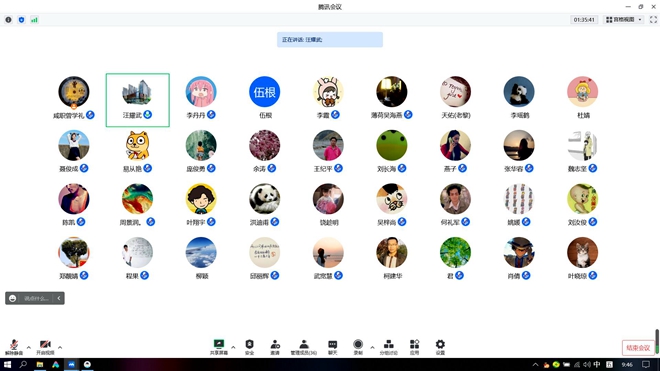Click the red end meeting button
Viewport: 660px width, 371px height.
click(638, 348)
